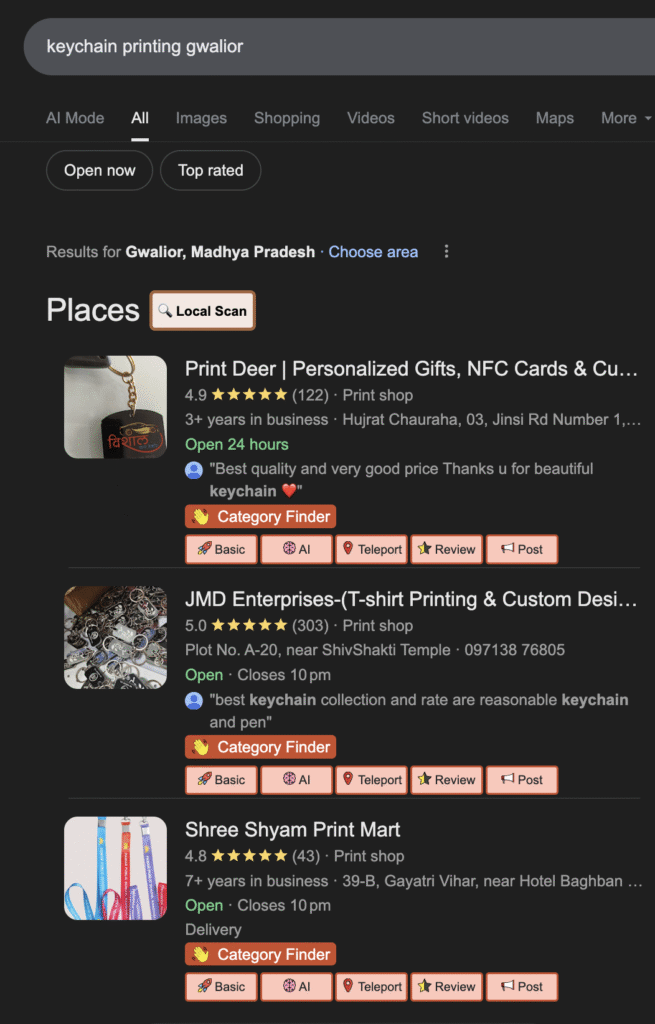The height and width of the screenshot is (1024, 655).
Task: Click Post megaphone button under Shree Shyam
Action: tap(521, 986)
